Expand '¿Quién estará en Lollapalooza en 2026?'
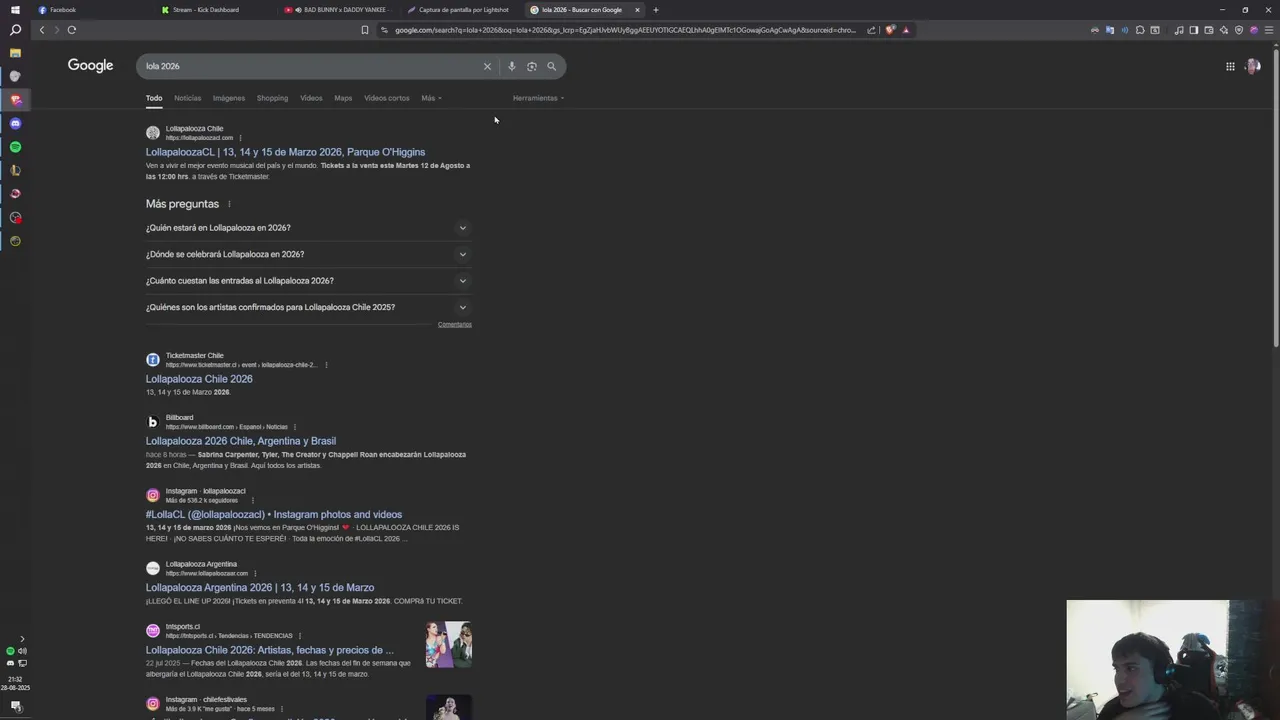1280x720 pixels. tap(308, 228)
